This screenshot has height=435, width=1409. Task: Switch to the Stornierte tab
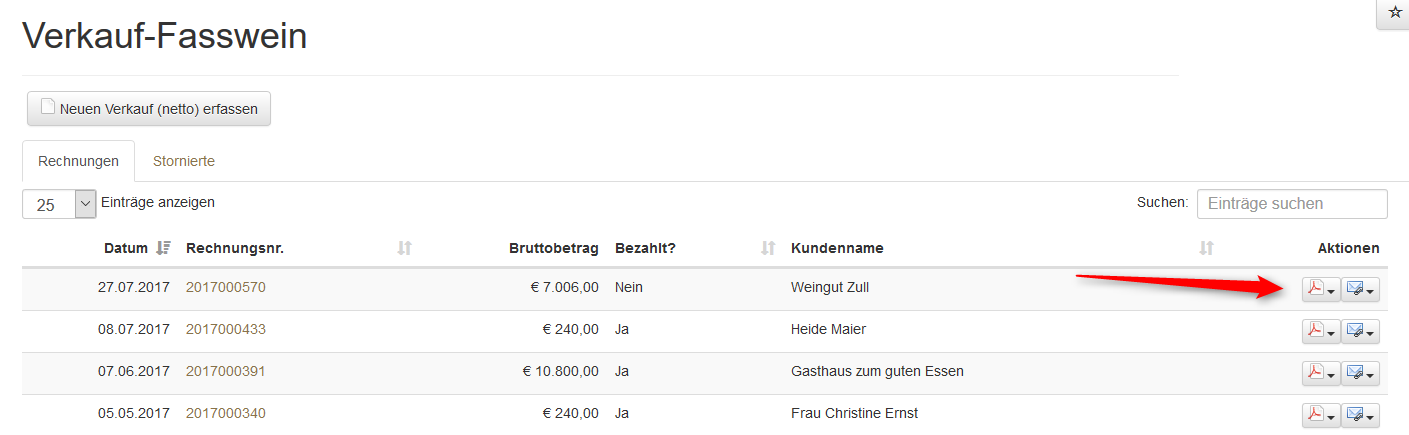click(184, 161)
